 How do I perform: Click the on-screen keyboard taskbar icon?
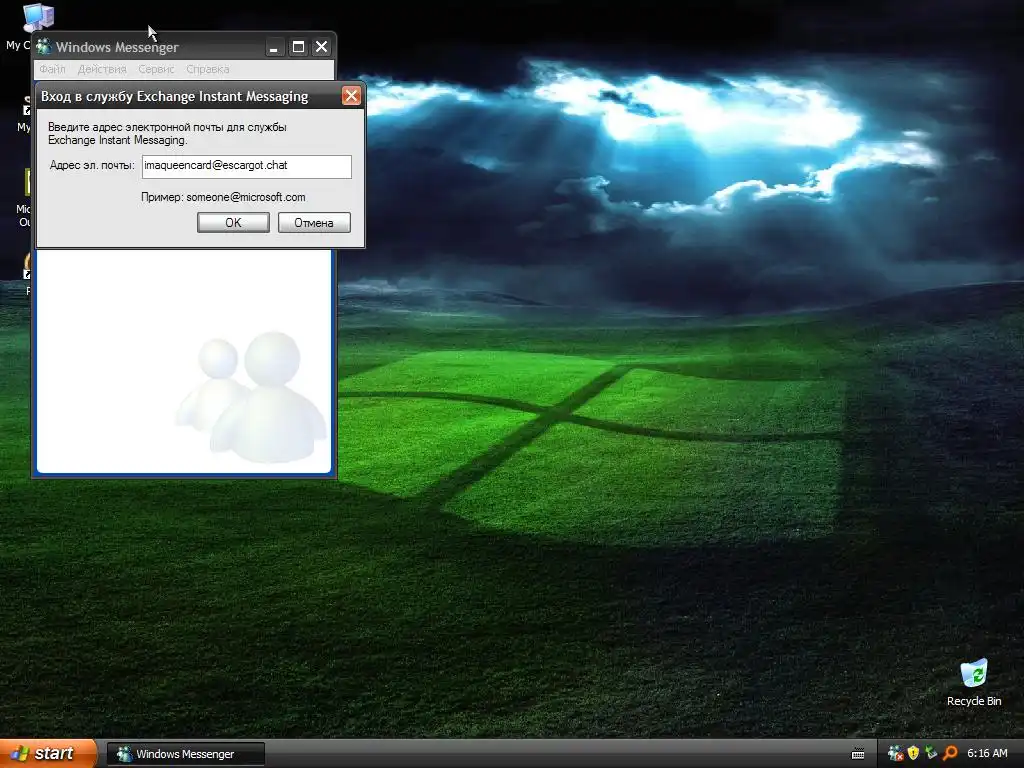[x=858, y=754]
